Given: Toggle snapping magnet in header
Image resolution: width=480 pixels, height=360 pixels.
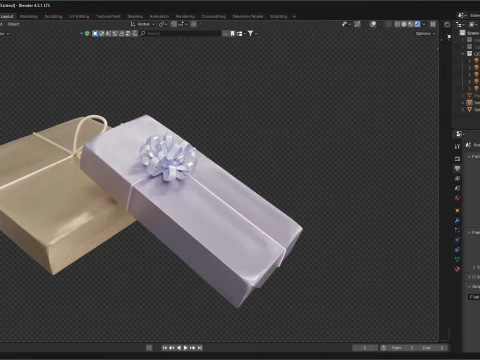Looking at the screenshot, I should [x=174, y=24].
